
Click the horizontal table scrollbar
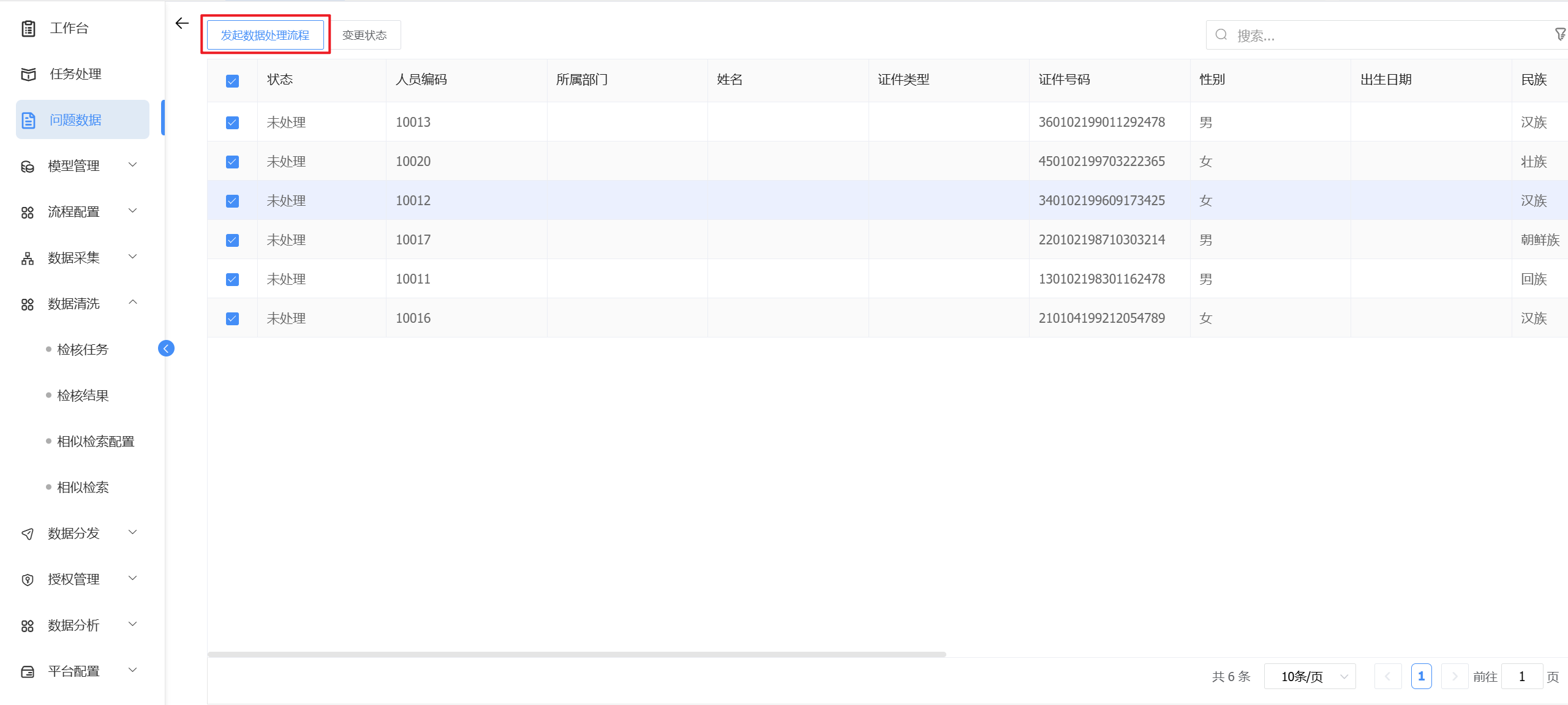point(576,655)
